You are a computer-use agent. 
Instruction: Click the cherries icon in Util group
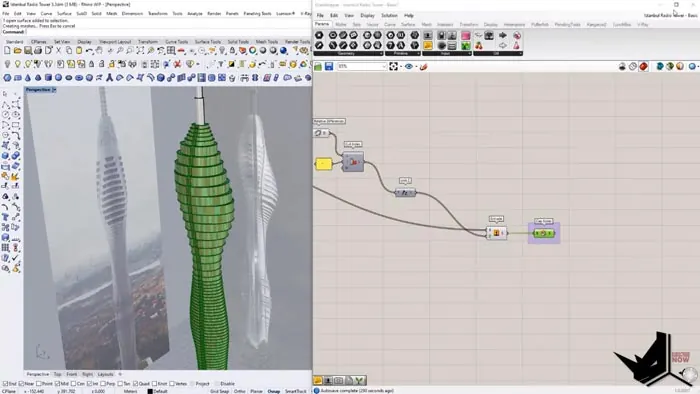point(479,46)
